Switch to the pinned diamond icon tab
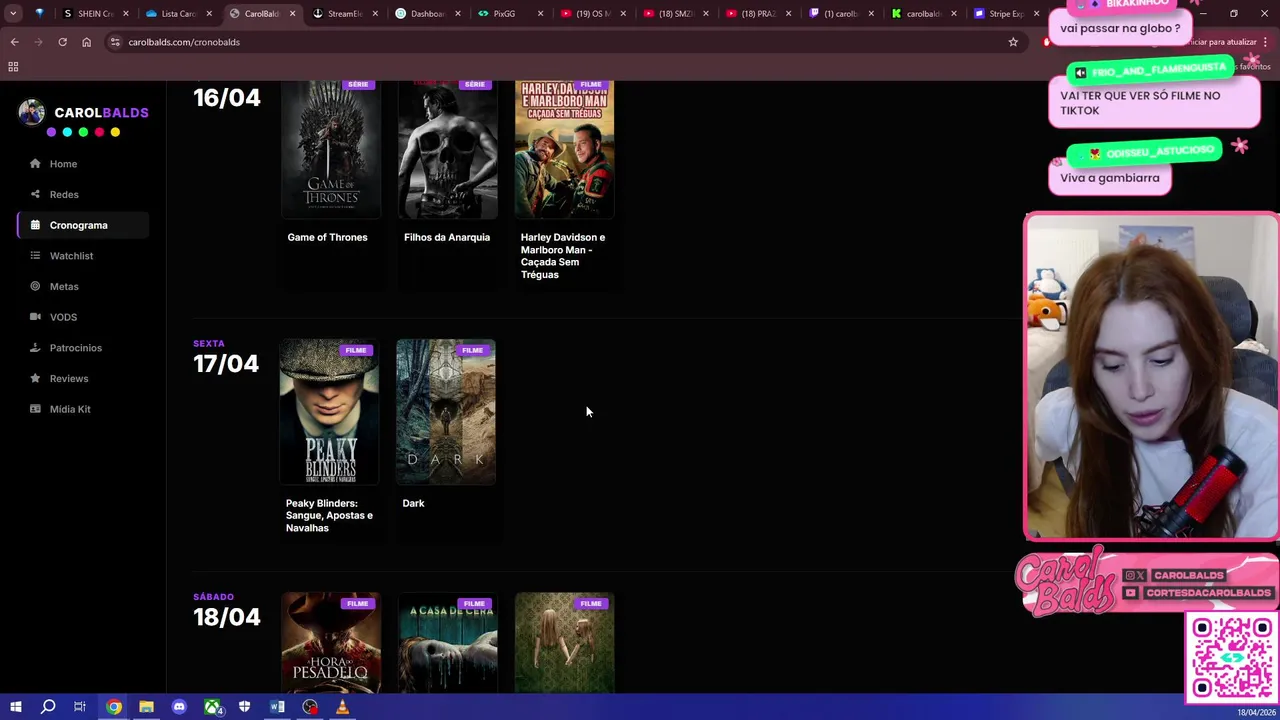The width and height of the screenshot is (1280, 720). 39,13
